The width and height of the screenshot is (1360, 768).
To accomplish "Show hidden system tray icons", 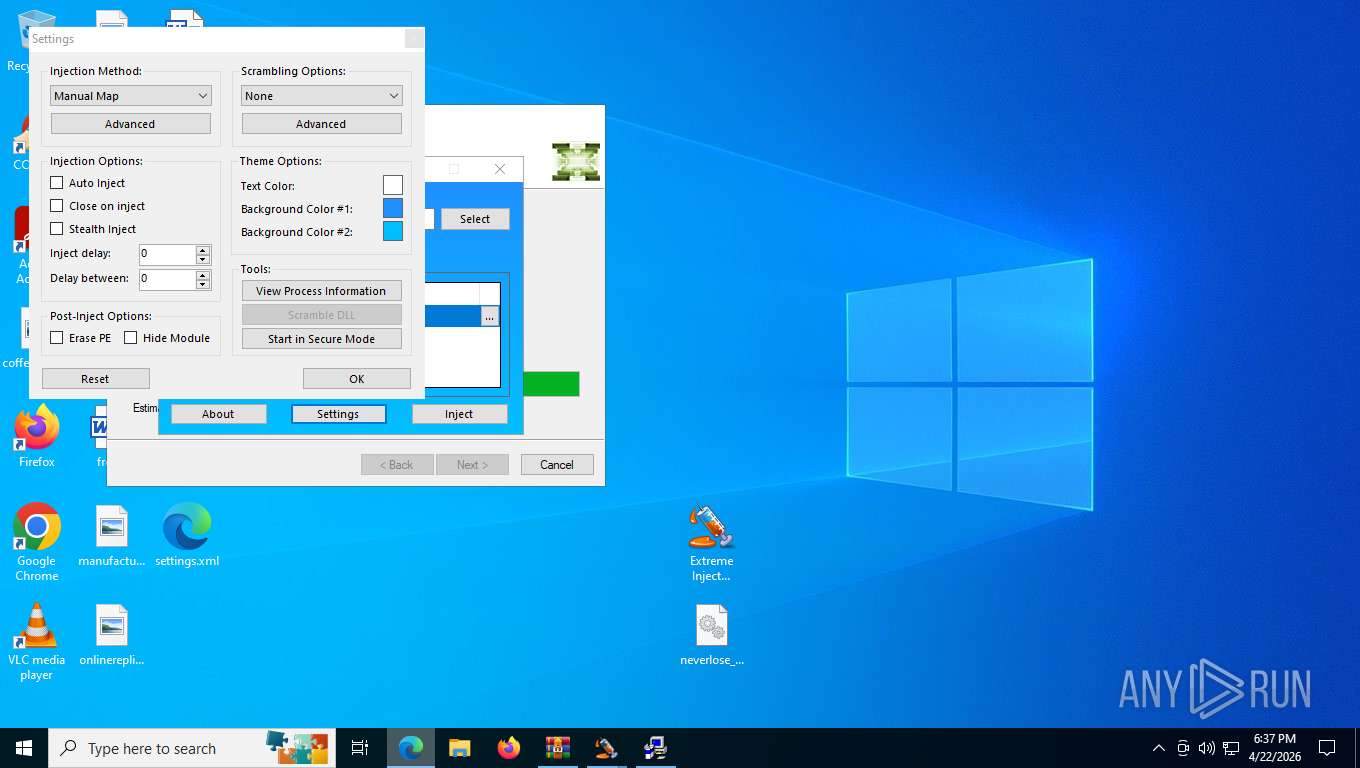I will 1159,748.
